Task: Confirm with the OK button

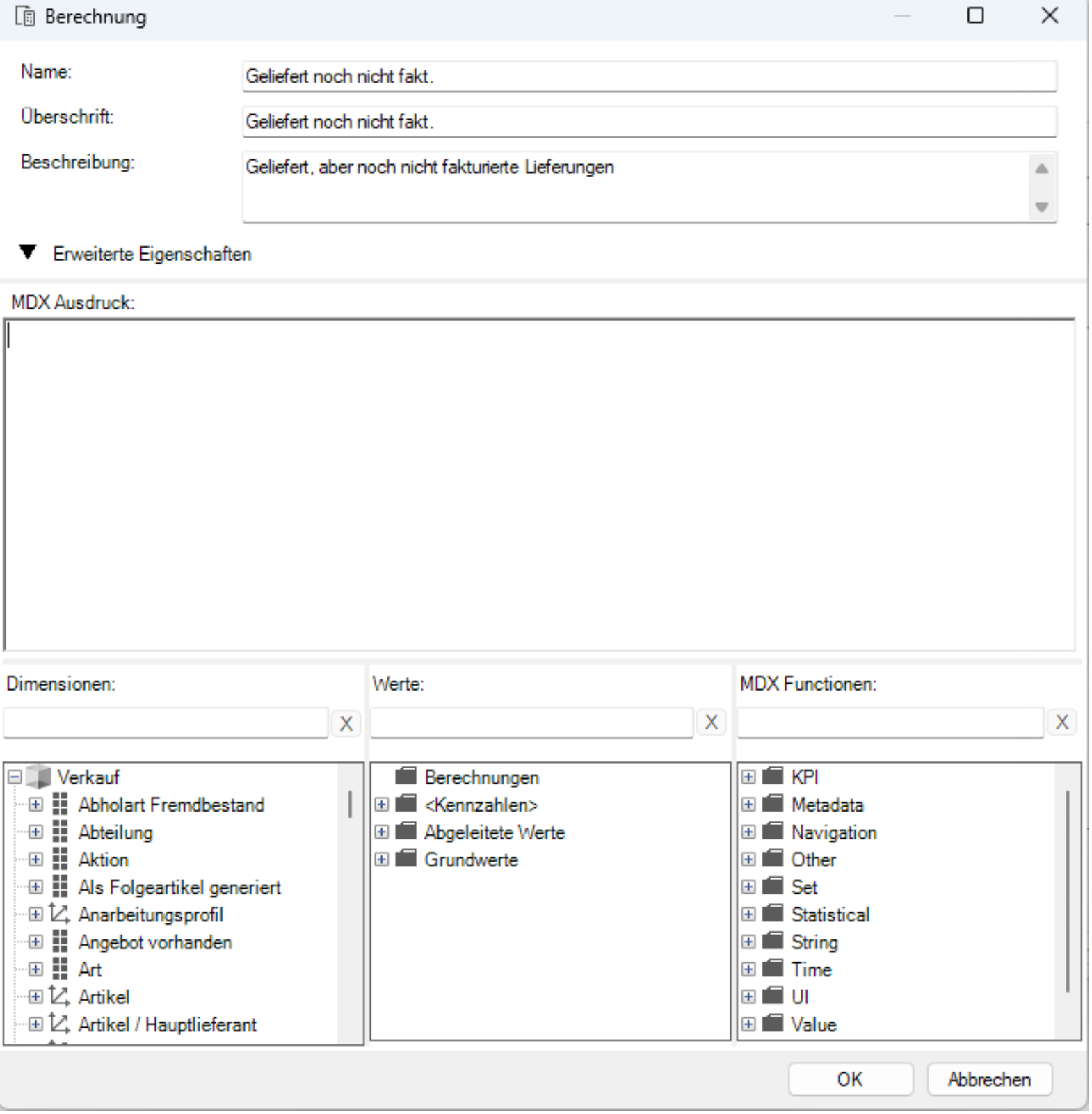Action: pos(850,1079)
